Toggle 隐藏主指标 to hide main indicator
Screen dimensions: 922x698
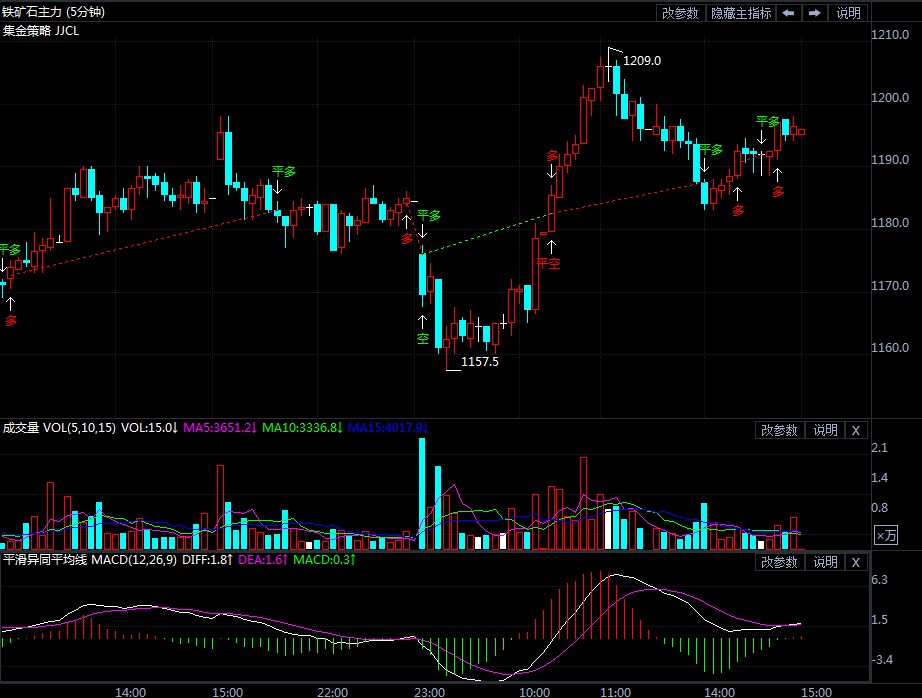click(741, 13)
